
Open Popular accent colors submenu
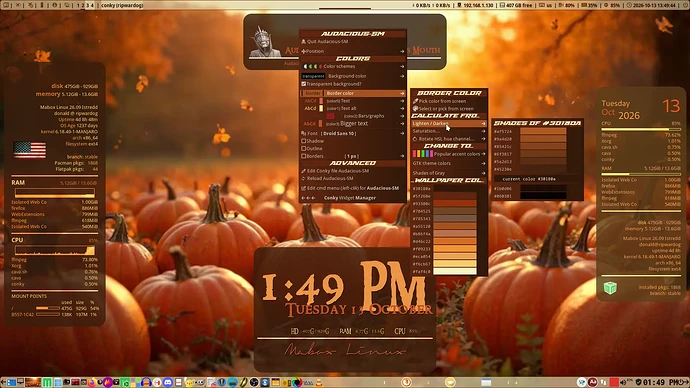449,154
